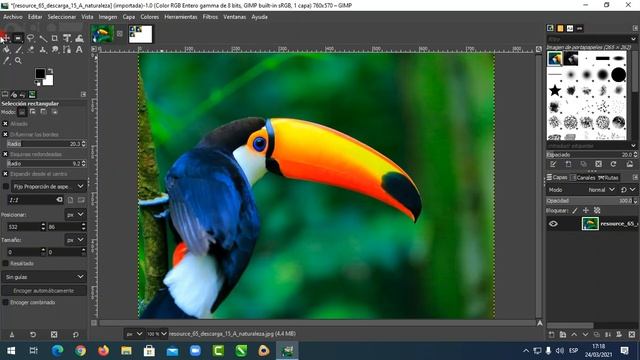Open the layer Modo Normal dropdown
Image resolution: width=640 pixels, height=360 pixels.
point(601,190)
